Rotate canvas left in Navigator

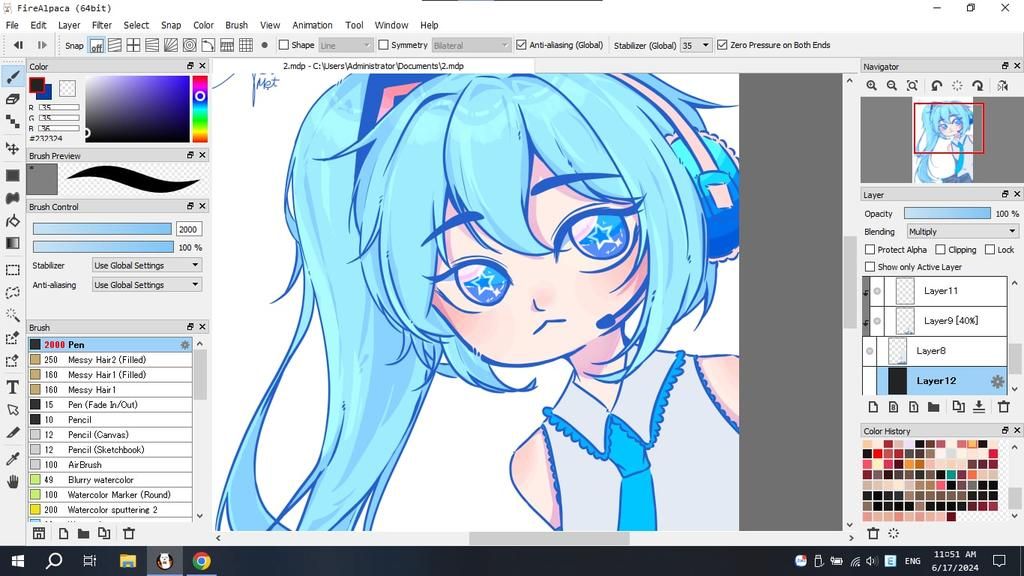point(936,86)
